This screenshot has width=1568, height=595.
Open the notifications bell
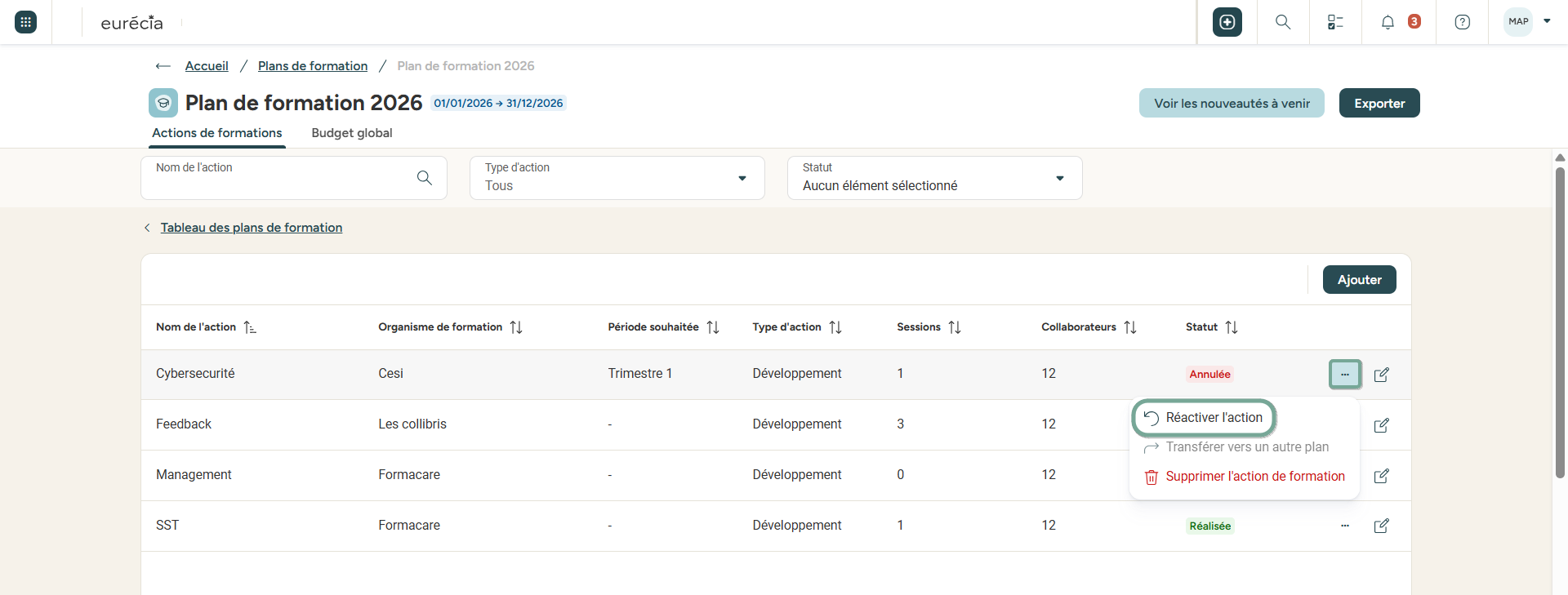pyautogui.click(x=1388, y=22)
